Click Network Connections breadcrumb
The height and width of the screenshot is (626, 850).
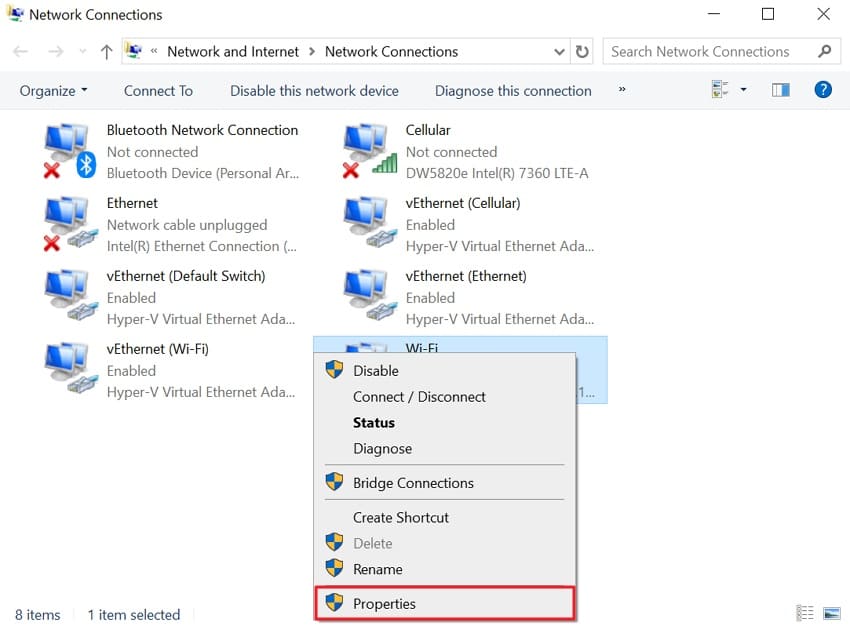click(x=391, y=51)
